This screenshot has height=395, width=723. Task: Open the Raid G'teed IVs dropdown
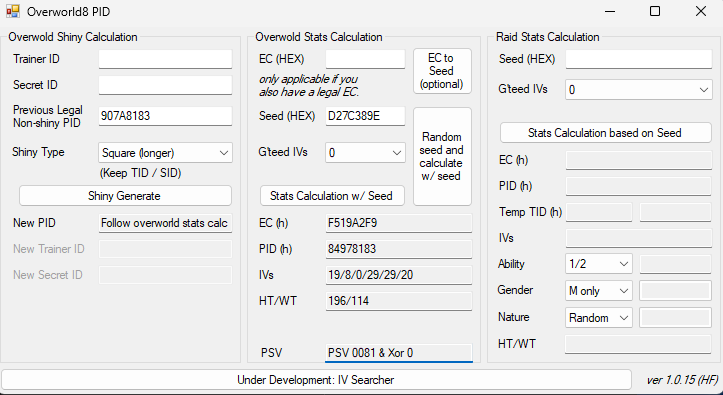pos(639,89)
